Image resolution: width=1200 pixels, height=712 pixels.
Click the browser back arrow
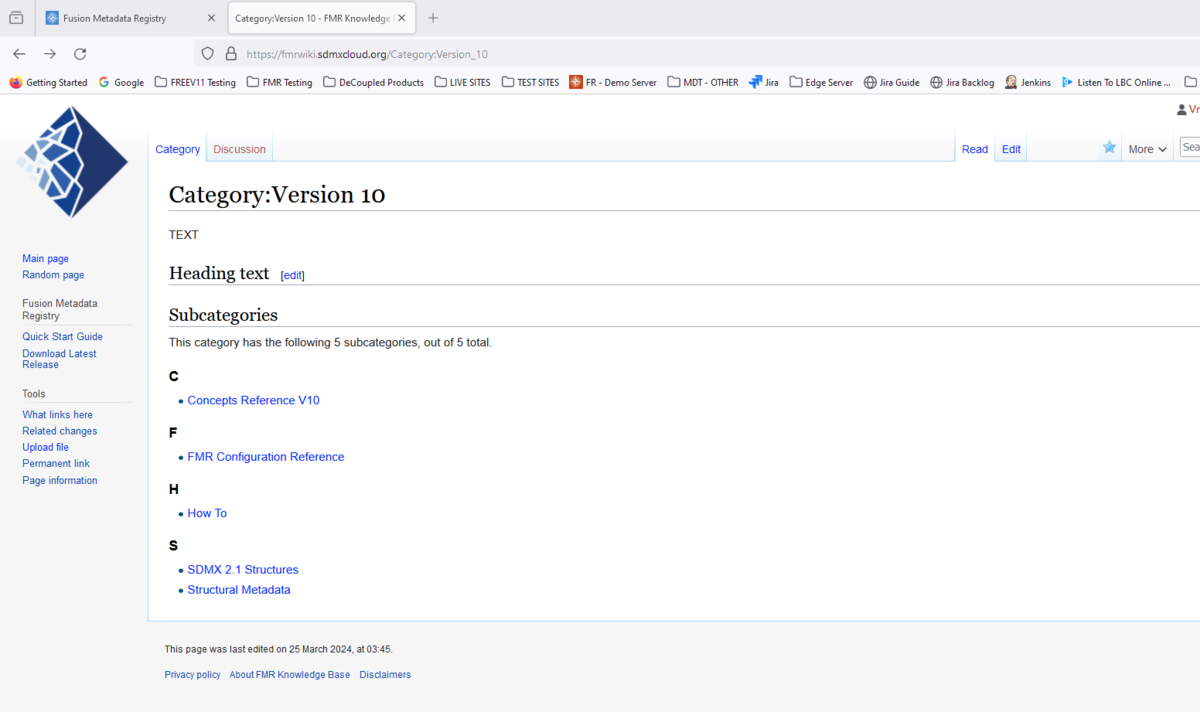[19, 54]
